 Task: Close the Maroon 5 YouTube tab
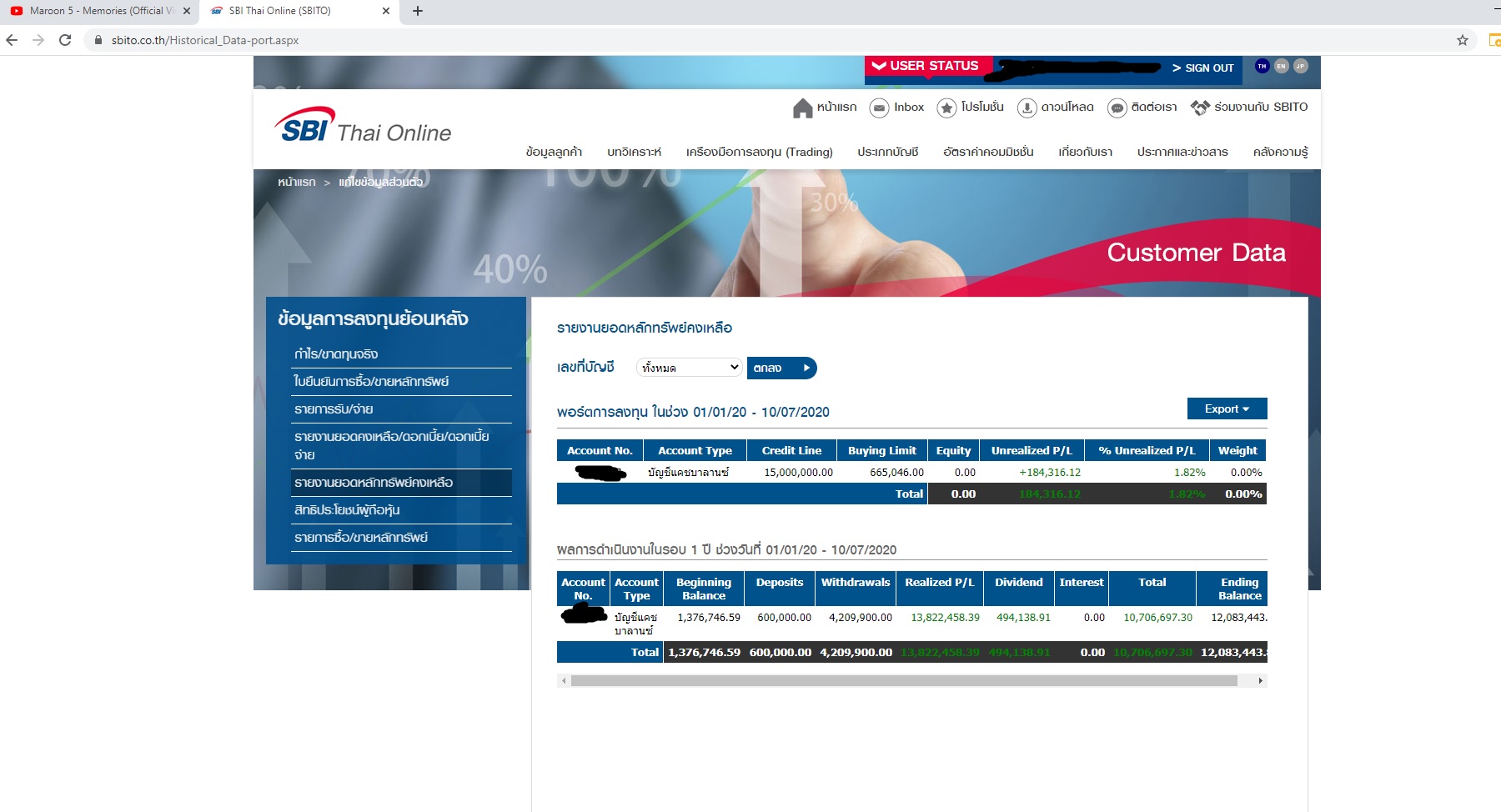click(x=186, y=11)
